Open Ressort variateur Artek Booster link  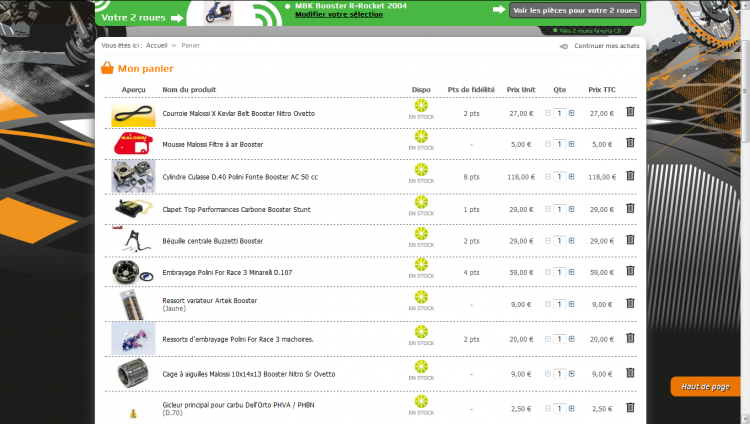coord(210,301)
